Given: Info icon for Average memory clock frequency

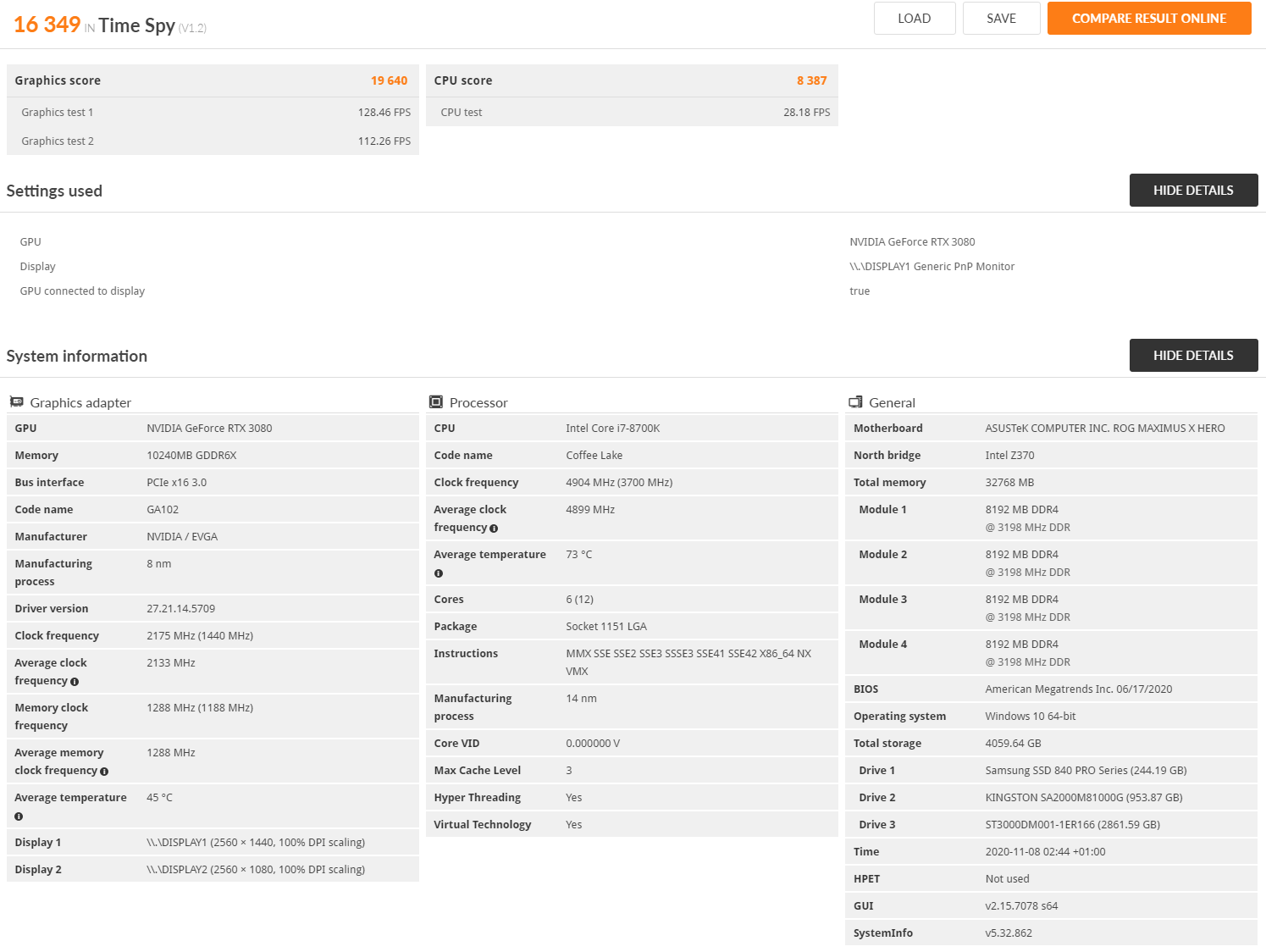Looking at the screenshot, I should [x=104, y=772].
